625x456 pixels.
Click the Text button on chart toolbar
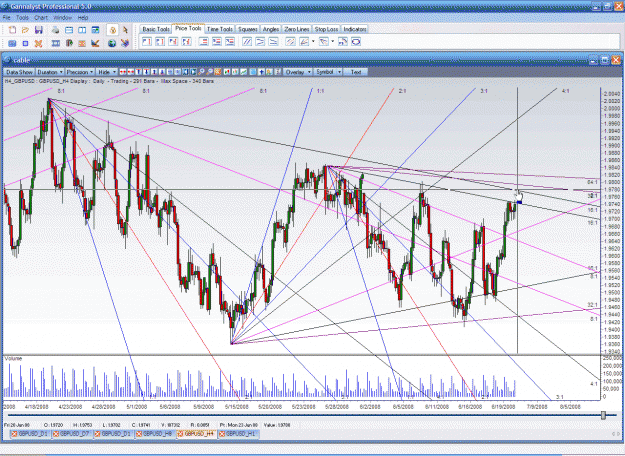pyautogui.click(x=356, y=72)
